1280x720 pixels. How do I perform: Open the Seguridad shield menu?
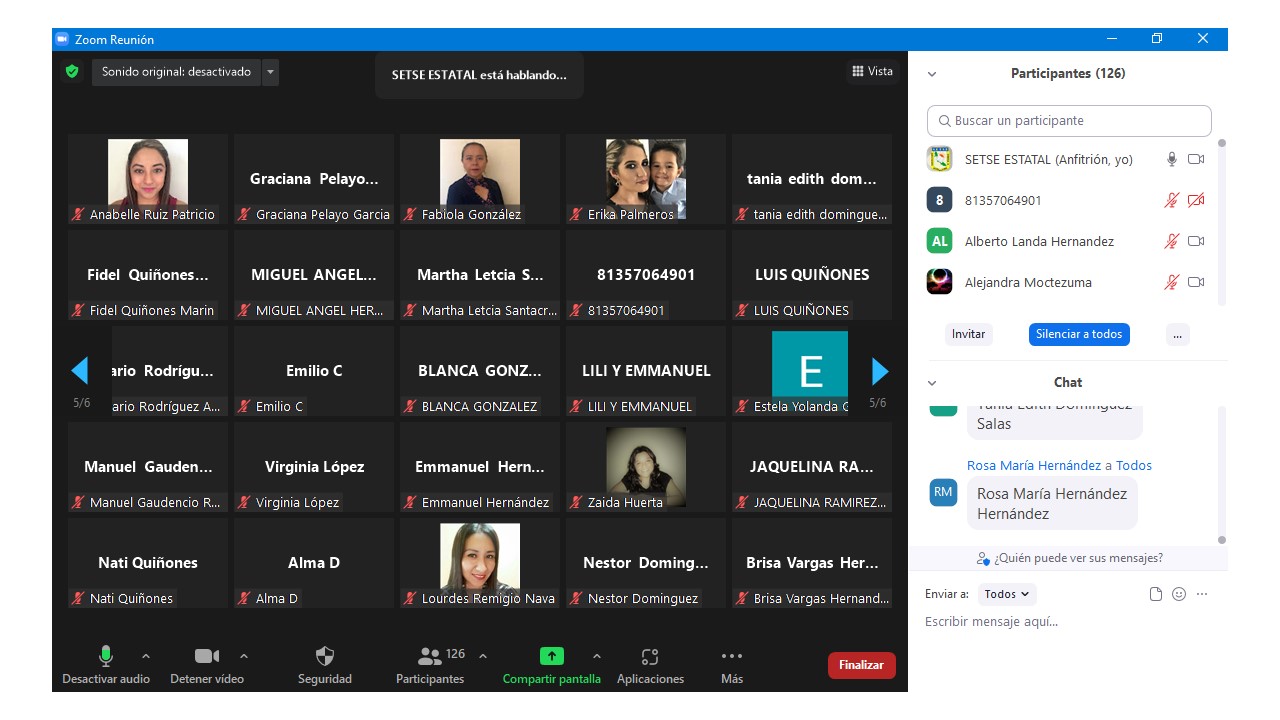tap(325, 665)
